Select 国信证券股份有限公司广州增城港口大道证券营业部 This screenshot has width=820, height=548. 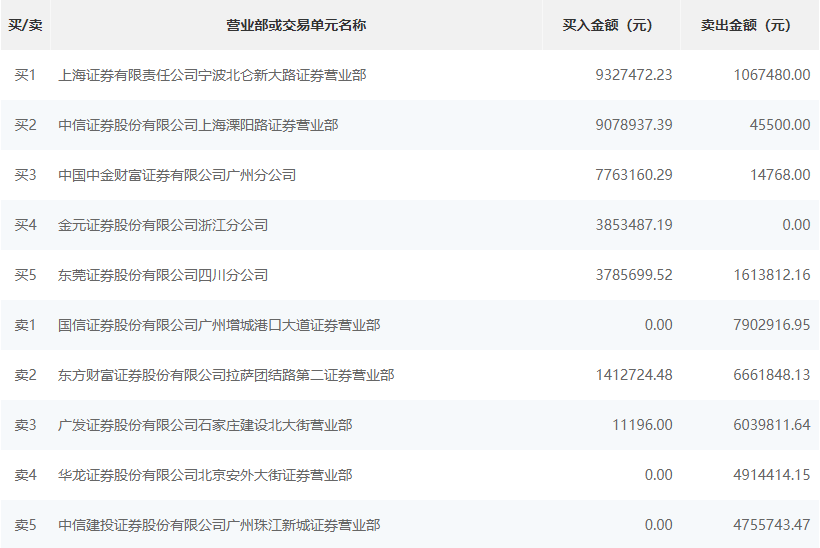point(219,325)
